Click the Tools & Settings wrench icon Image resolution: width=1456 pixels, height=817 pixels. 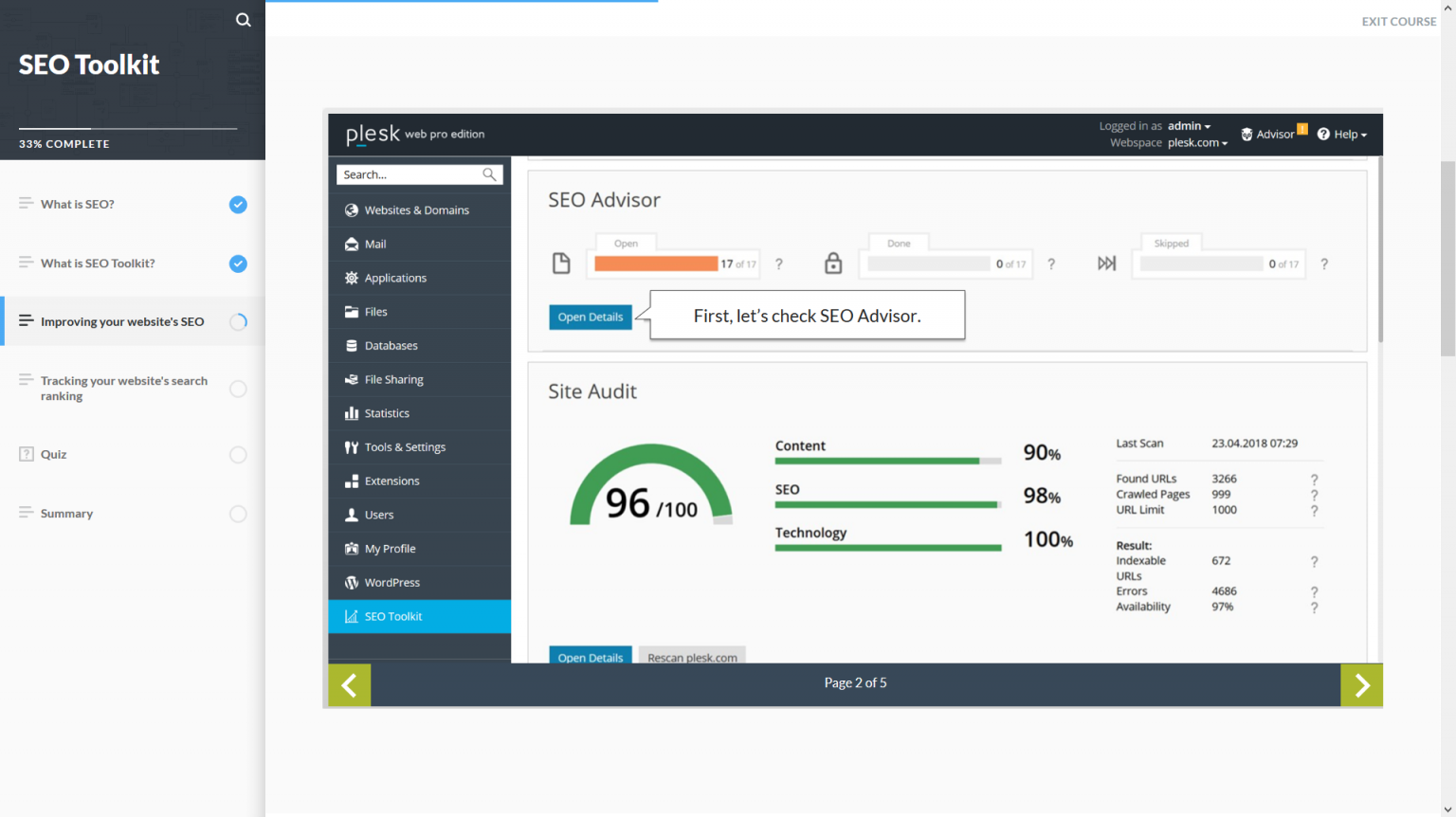click(x=352, y=447)
